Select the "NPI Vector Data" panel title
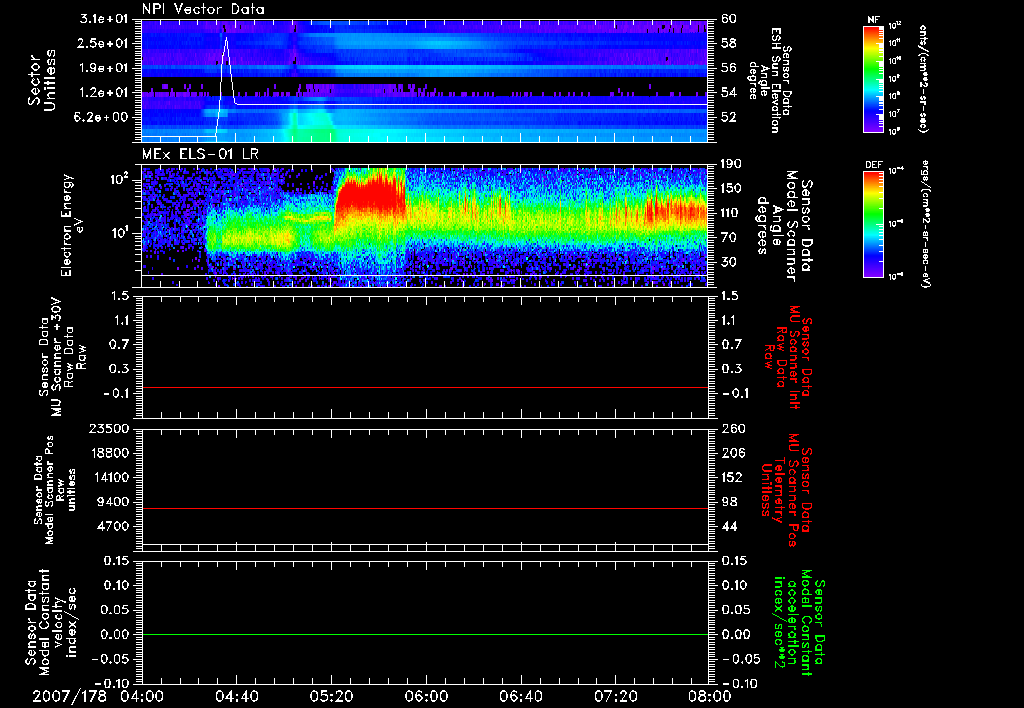The height and width of the screenshot is (708, 1024). (204, 9)
